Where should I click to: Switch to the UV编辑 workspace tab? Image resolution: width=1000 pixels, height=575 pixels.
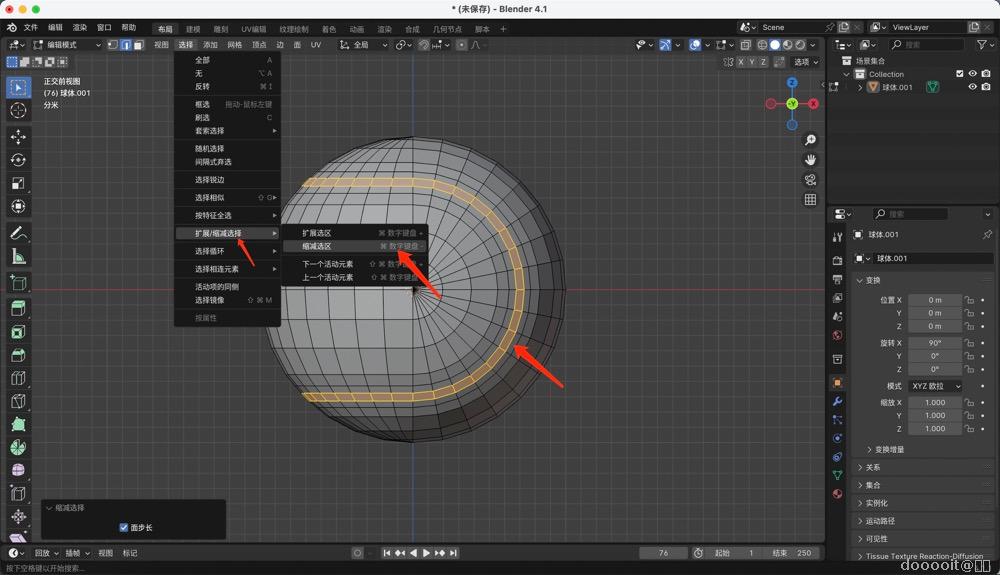[253, 29]
